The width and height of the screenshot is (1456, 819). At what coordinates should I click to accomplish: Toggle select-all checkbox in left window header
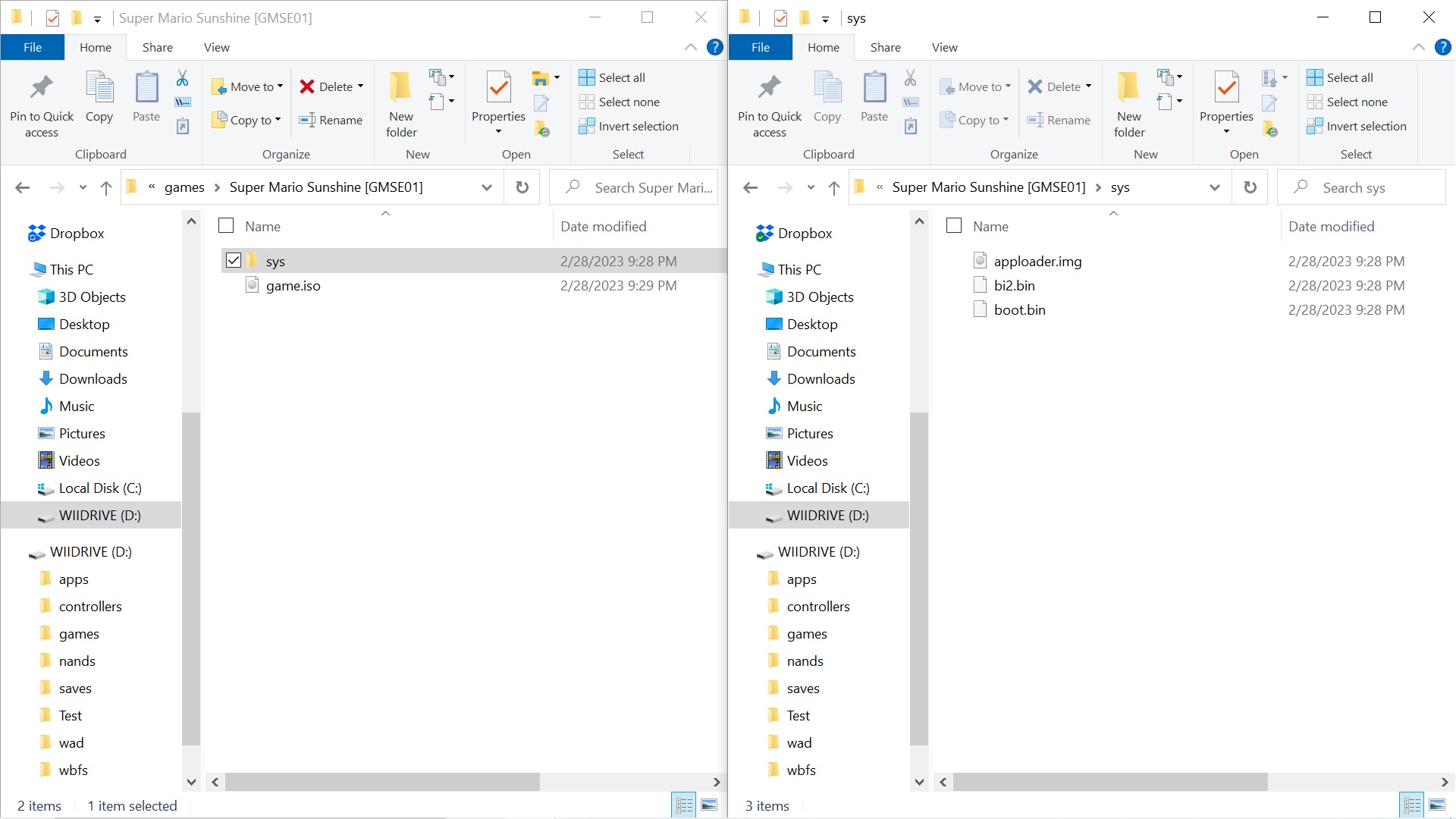tap(226, 225)
